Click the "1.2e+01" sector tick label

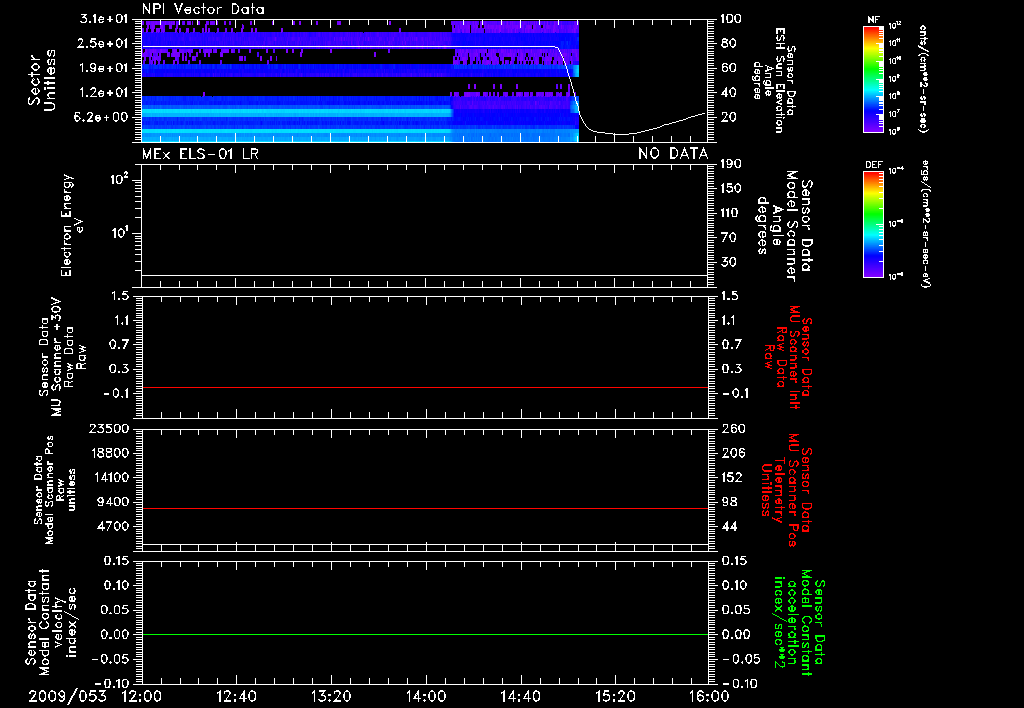[104, 92]
